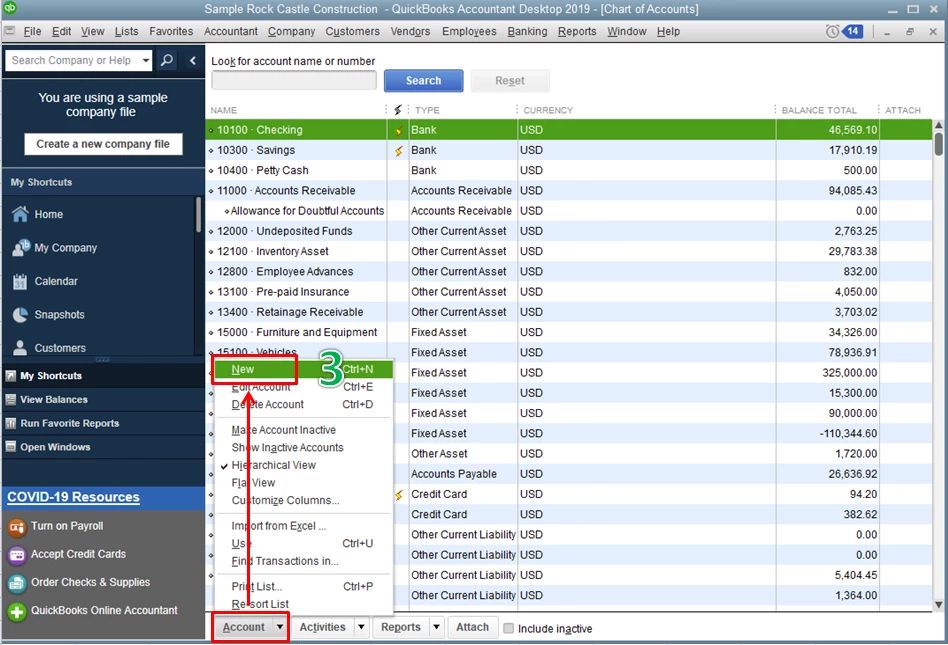This screenshot has width=948, height=645.
Task: Choose Import from Excel menu entry
Action: pos(304,526)
